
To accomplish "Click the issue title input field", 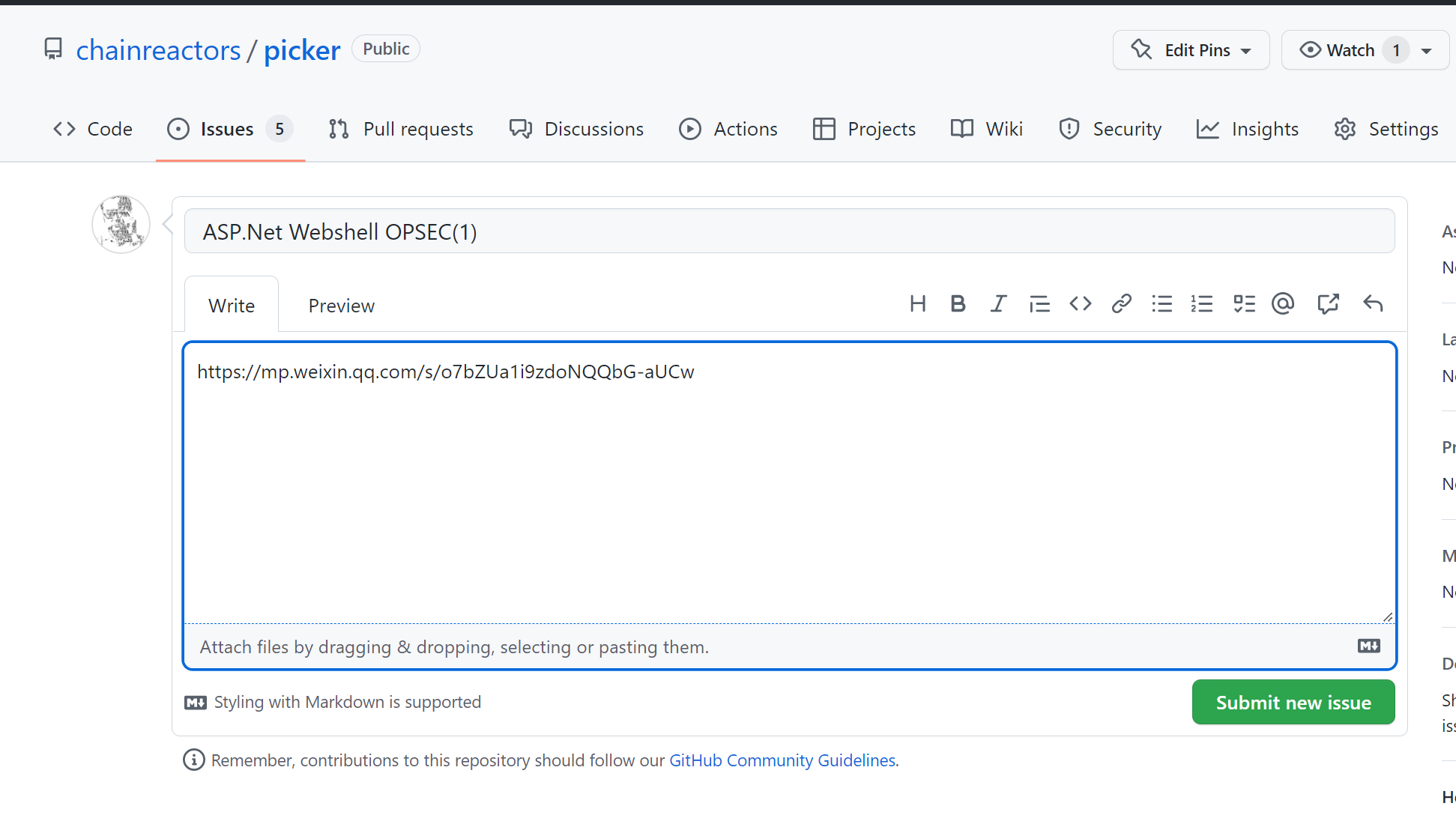I will pyautogui.click(x=789, y=231).
